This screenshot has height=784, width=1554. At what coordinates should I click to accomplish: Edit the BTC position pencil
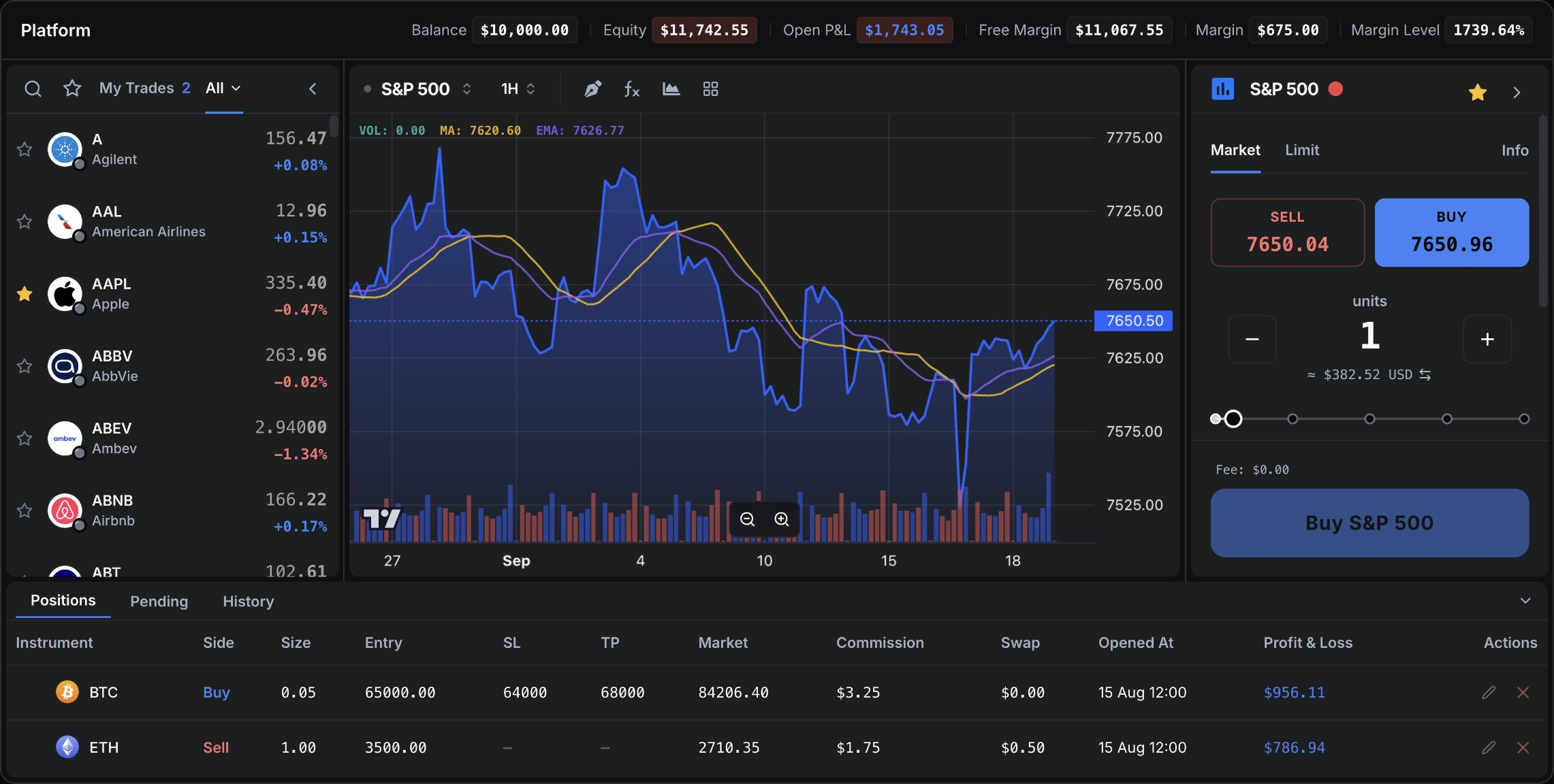[x=1489, y=692]
